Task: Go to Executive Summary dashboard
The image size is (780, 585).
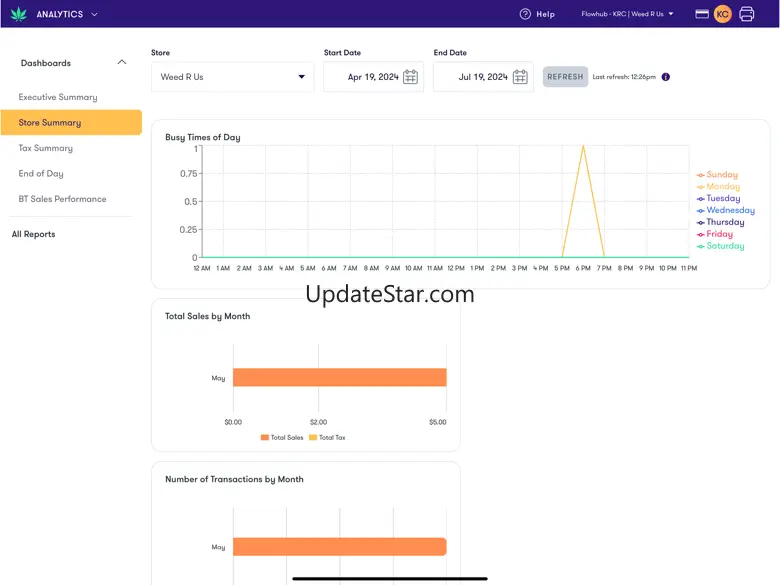Action: pyautogui.click(x=58, y=97)
